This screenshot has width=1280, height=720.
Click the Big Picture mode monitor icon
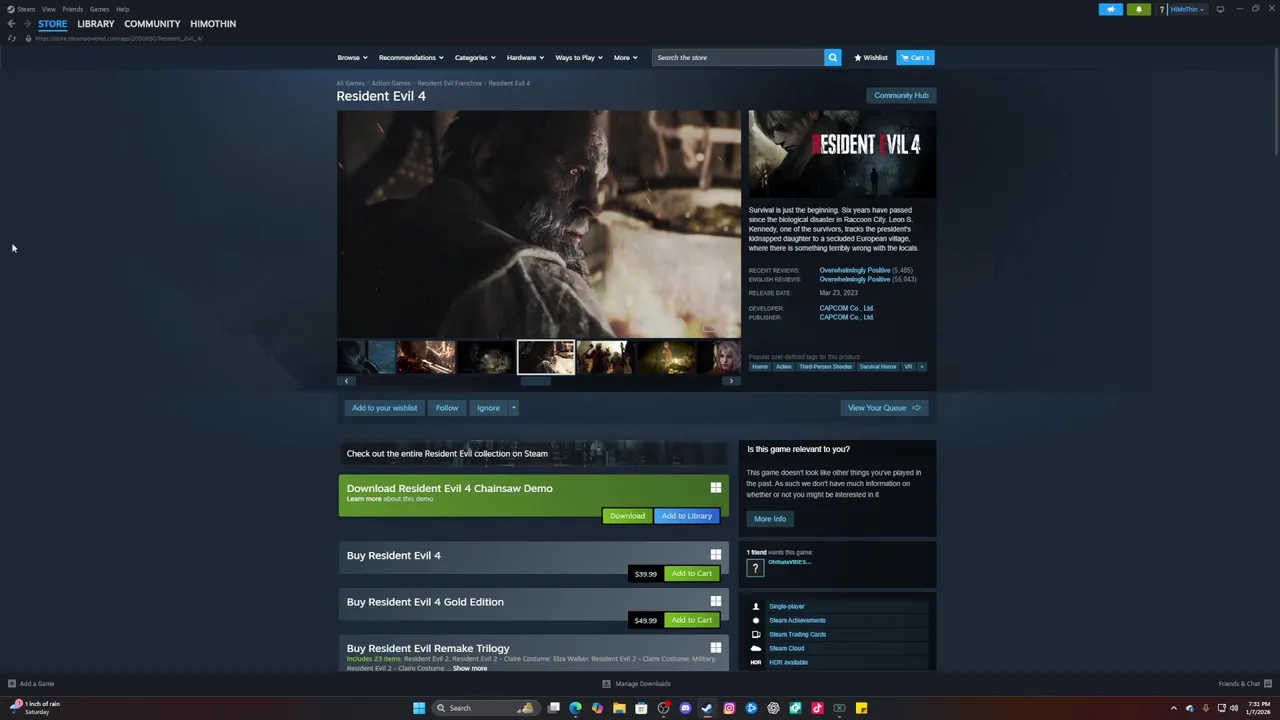point(1220,9)
